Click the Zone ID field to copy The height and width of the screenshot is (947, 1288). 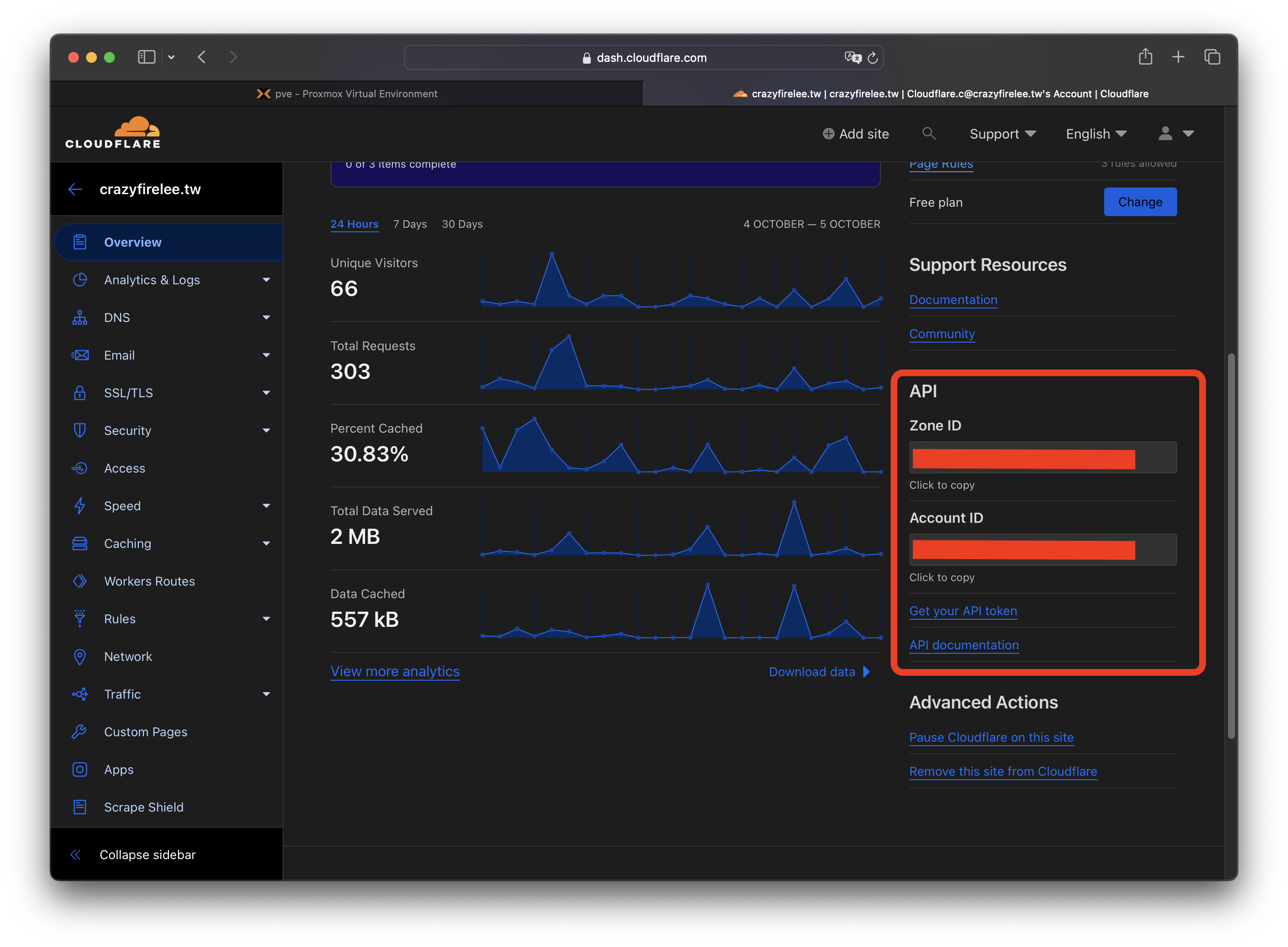point(1042,458)
